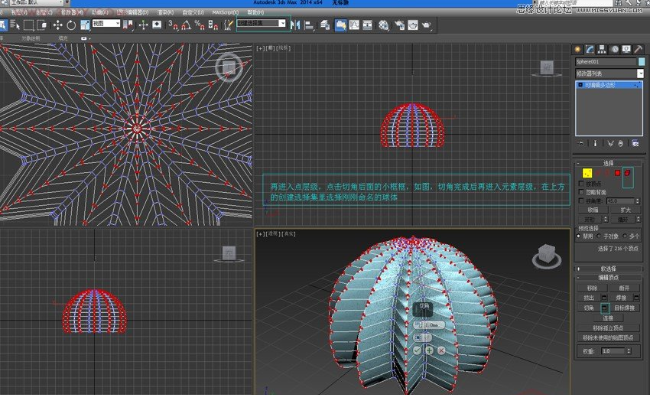Image resolution: width=650 pixels, height=395 pixels.
Task: Click the Mirror tool icon
Action: (x=295, y=25)
